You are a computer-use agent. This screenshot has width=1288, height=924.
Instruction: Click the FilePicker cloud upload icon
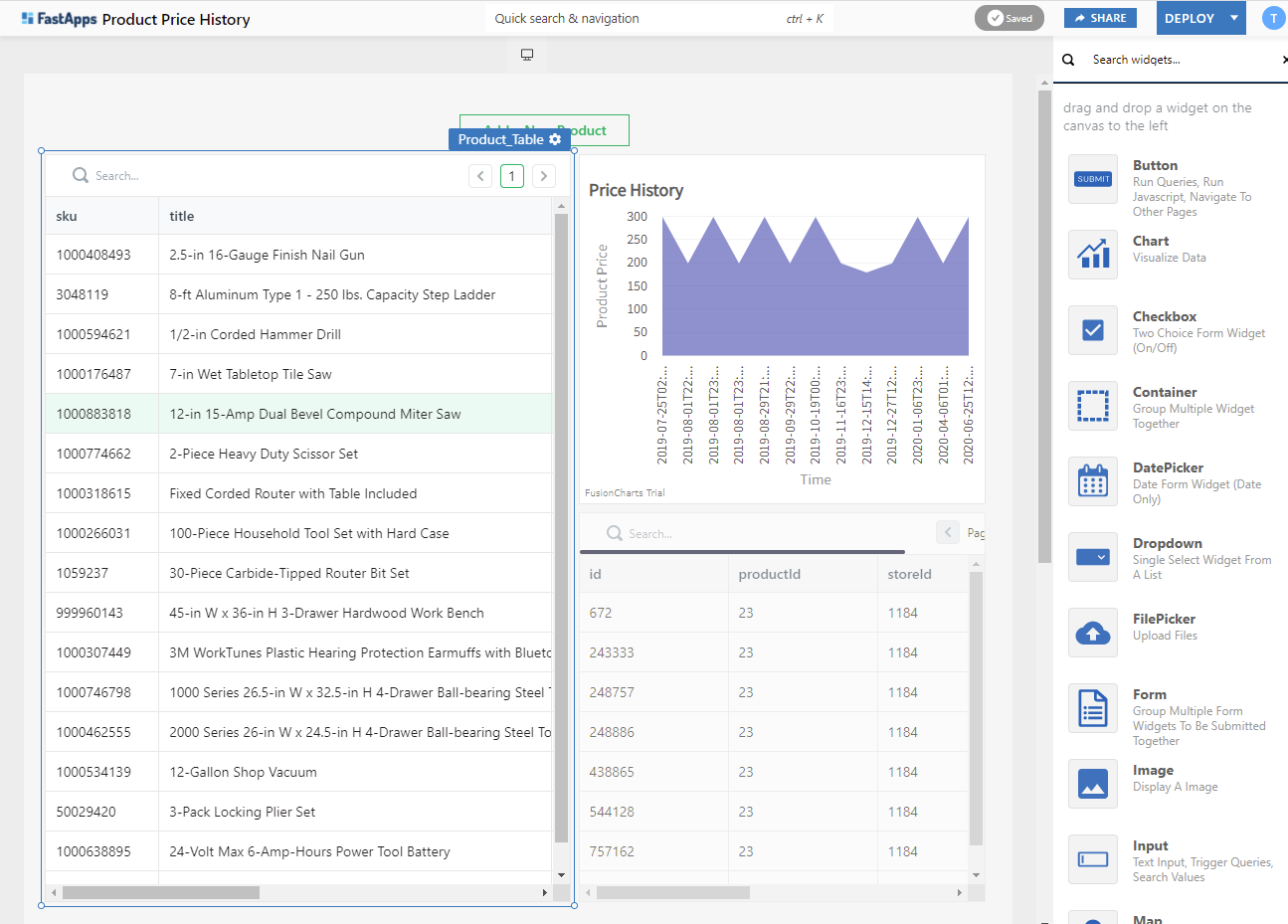(1093, 633)
